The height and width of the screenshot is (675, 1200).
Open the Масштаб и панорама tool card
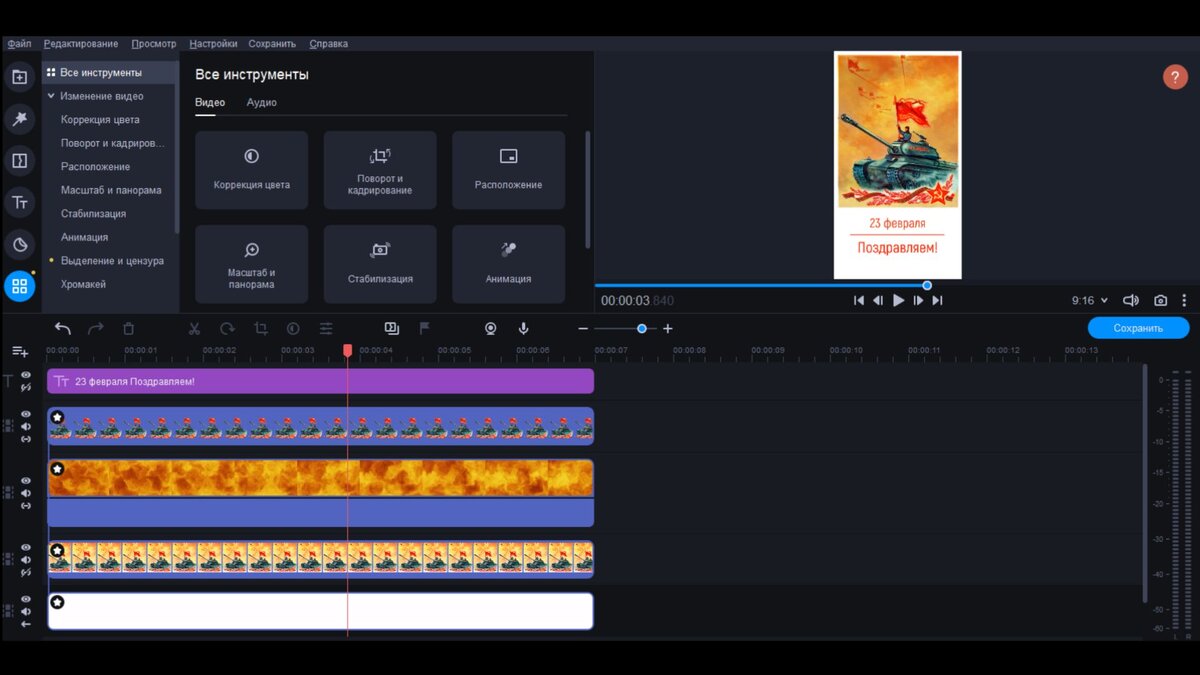[252, 264]
